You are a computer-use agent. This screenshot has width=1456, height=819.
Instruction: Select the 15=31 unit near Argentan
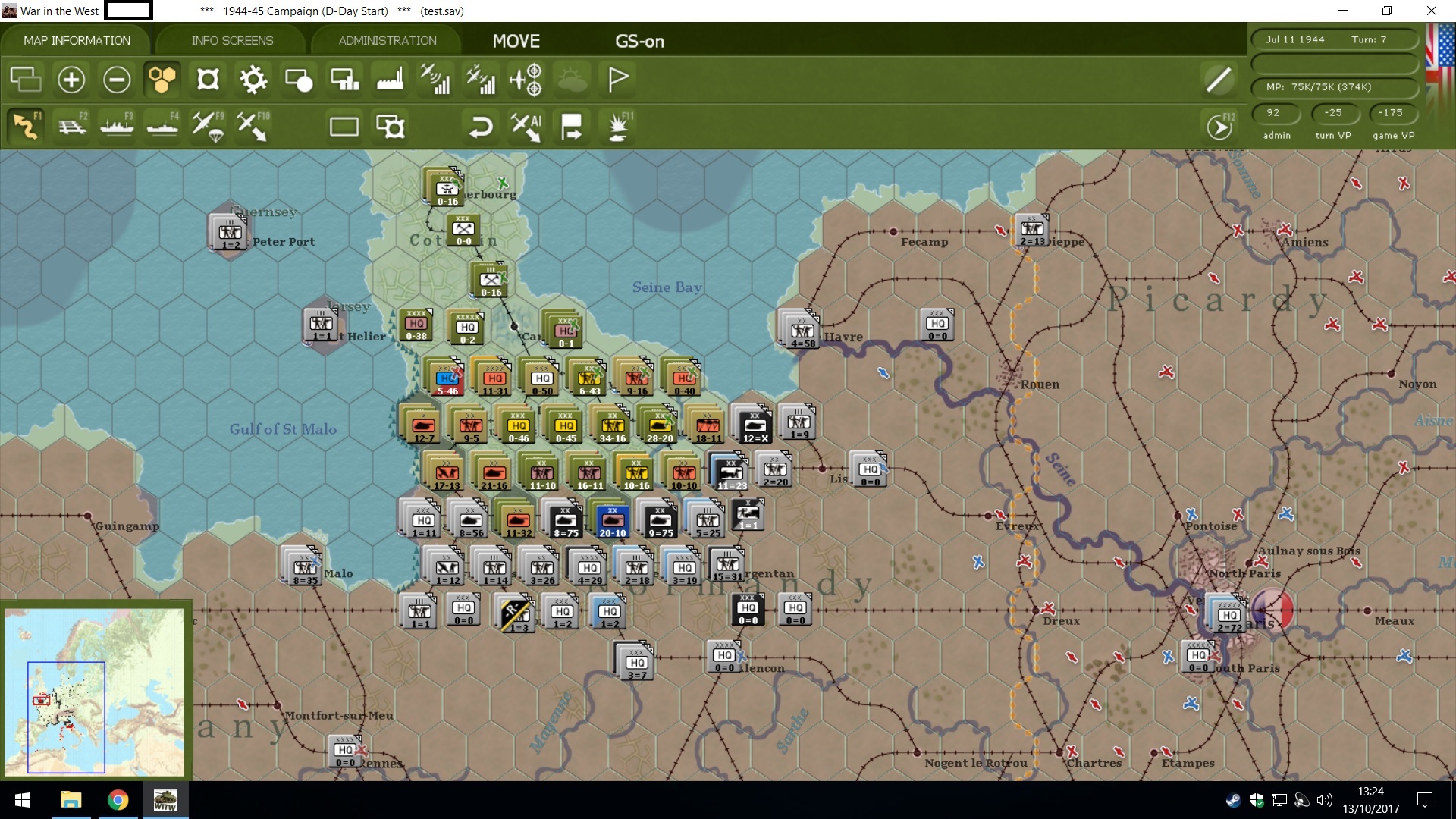coord(727,566)
